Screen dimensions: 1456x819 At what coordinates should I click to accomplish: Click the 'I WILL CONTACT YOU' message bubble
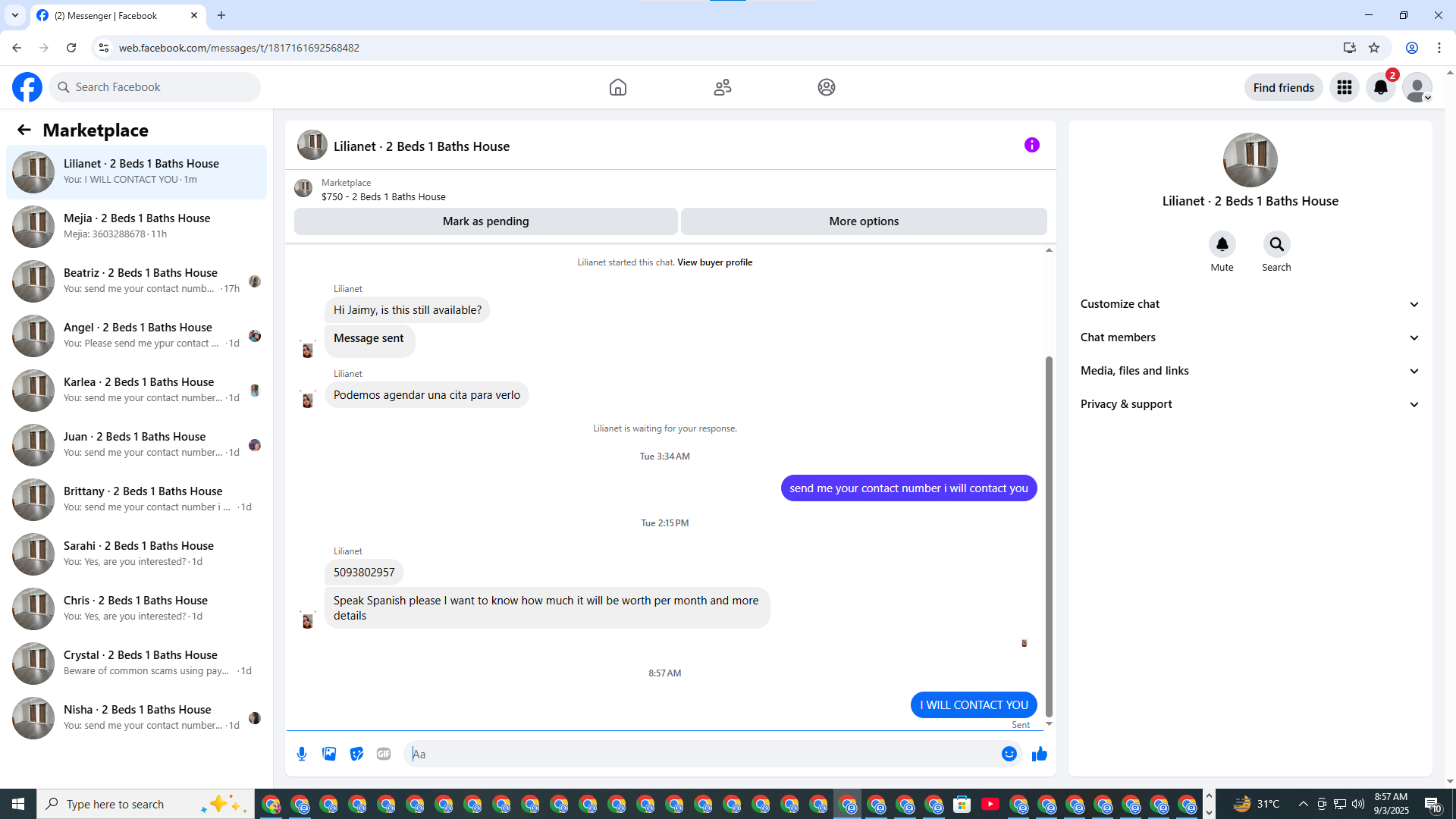point(974,705)
